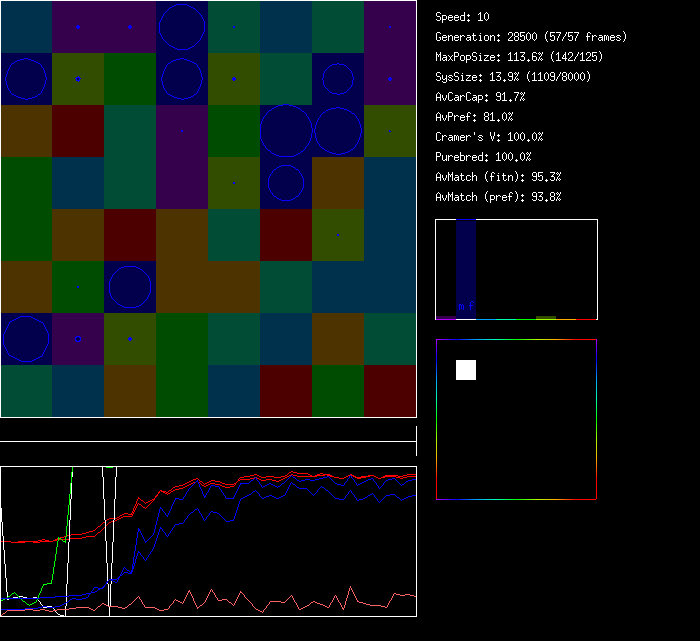Click the white square in the rainbow-bordered panel
This screenshot has height=641, width=700.
pos(466,370)
